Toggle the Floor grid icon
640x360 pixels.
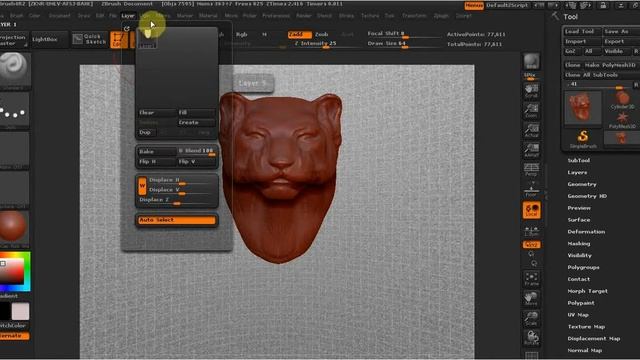tap(531, 190)
